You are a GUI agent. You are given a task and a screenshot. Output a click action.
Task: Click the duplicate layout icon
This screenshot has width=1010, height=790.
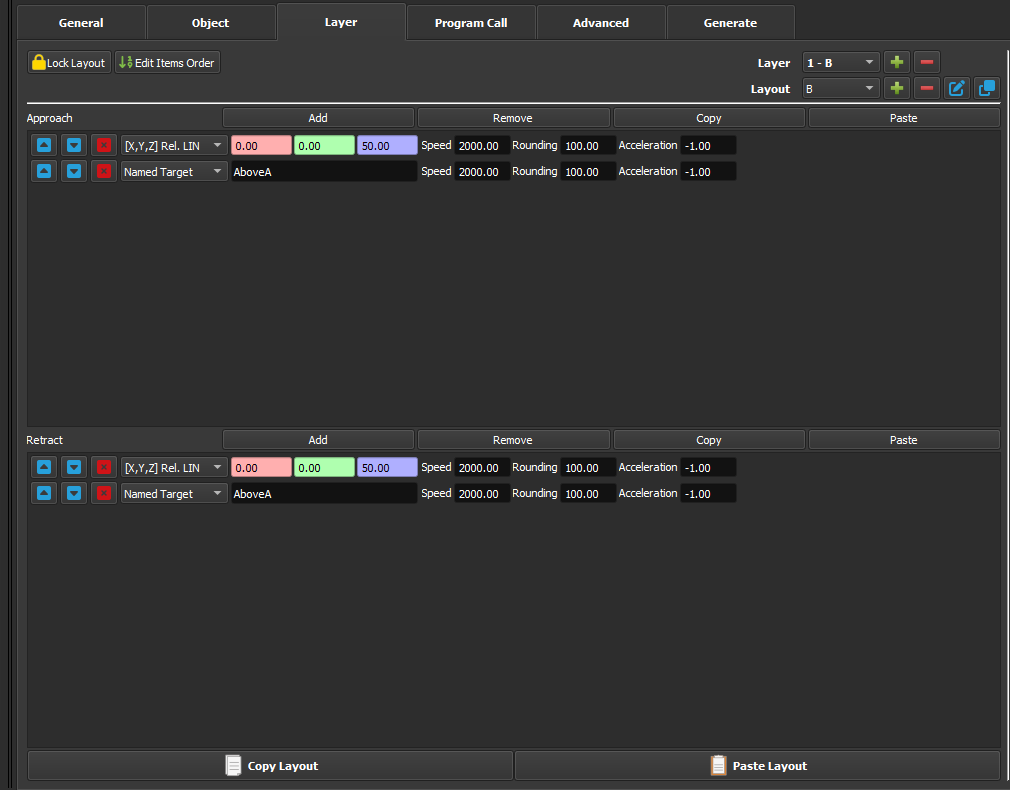[x=987, y=89]
